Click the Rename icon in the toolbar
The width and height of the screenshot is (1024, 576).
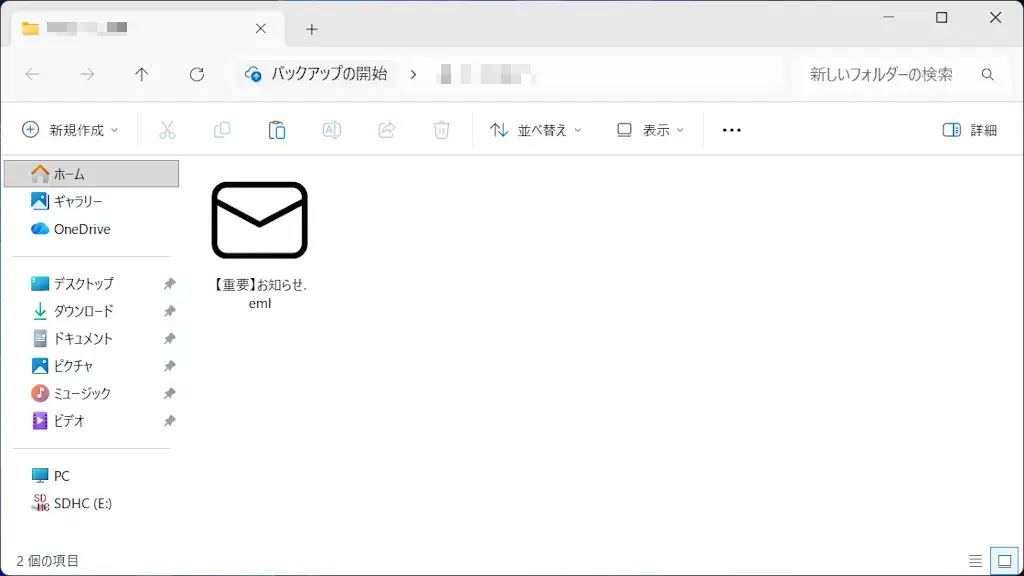coord(331,129)
